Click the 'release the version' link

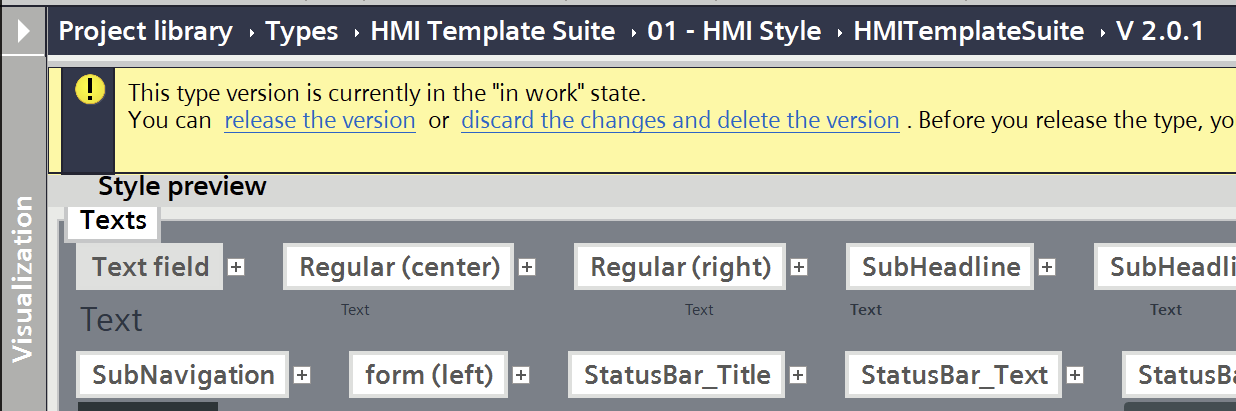click(x=319, y=121)
